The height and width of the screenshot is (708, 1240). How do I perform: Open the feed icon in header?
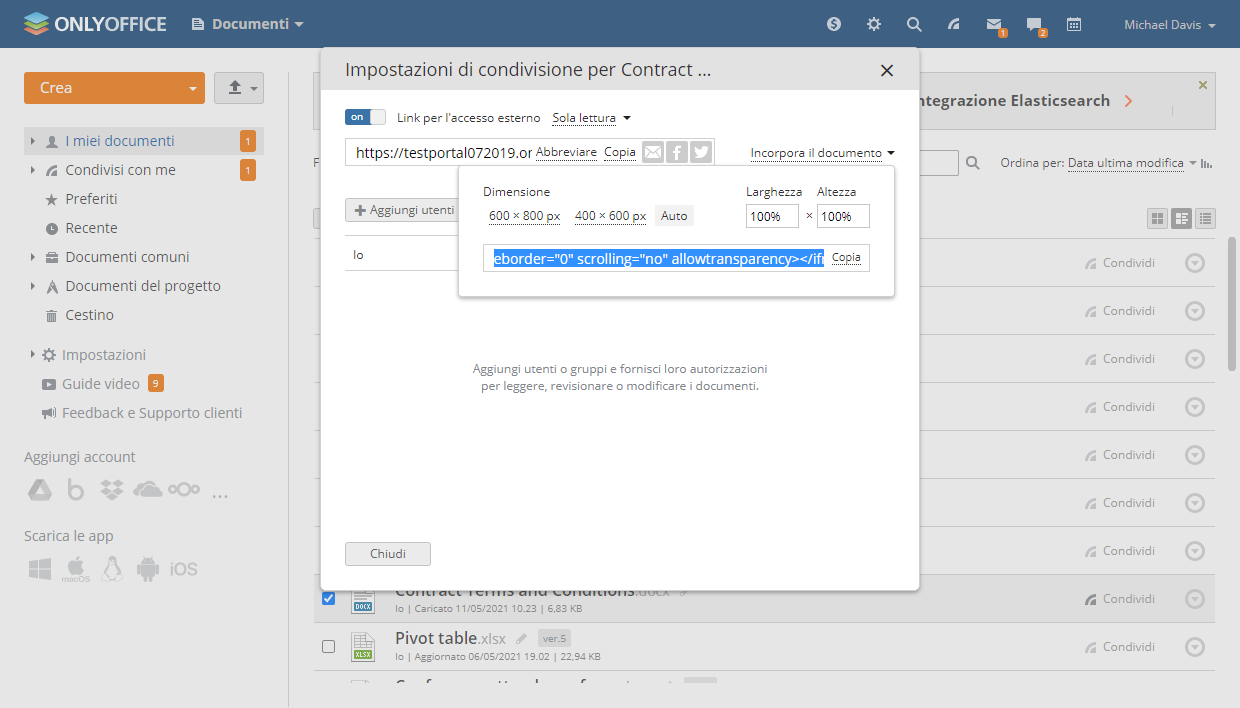coord(954,24)
